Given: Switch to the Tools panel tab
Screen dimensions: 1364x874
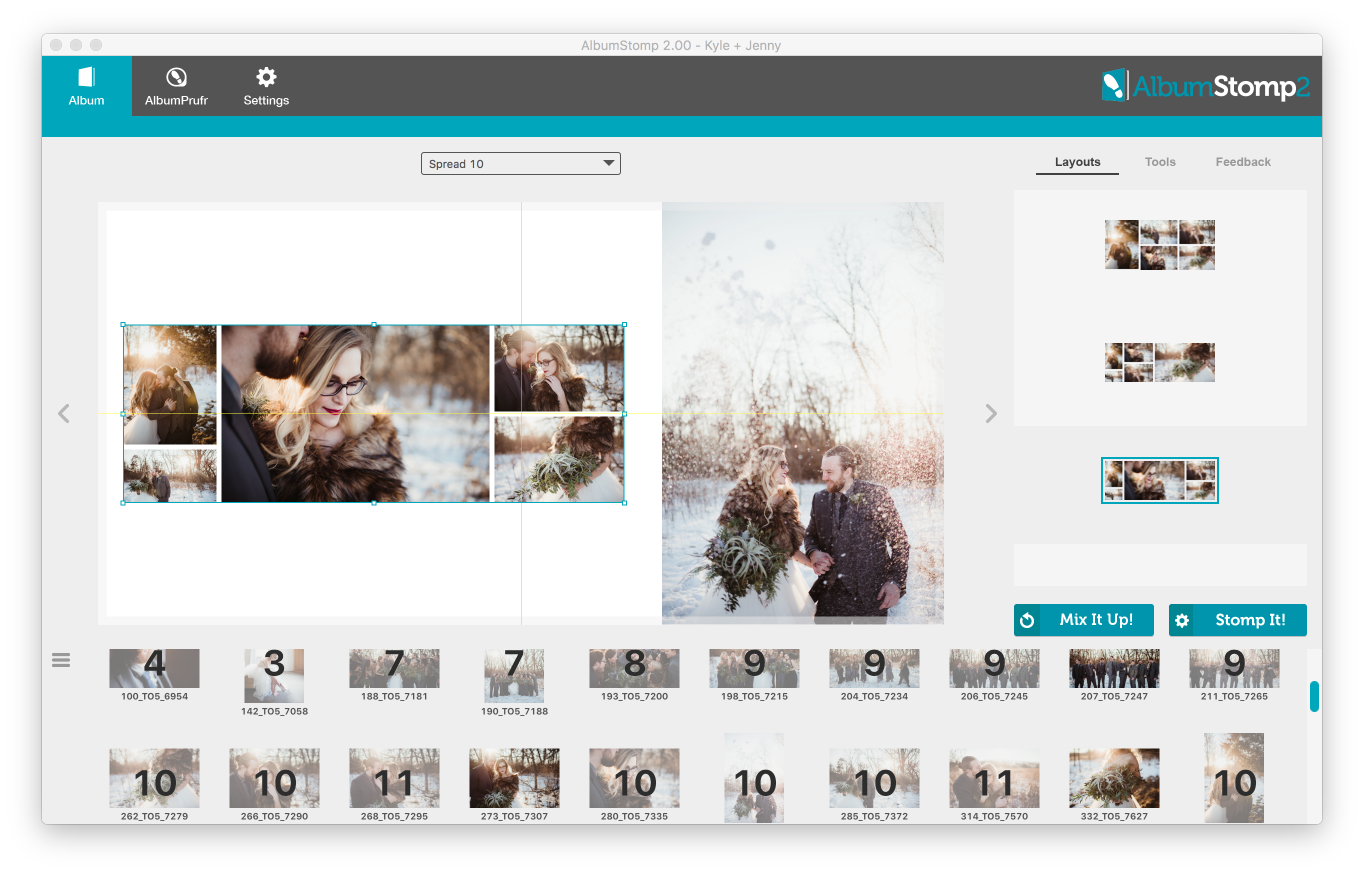Looking at the screenshot, I should [1160, 162].
